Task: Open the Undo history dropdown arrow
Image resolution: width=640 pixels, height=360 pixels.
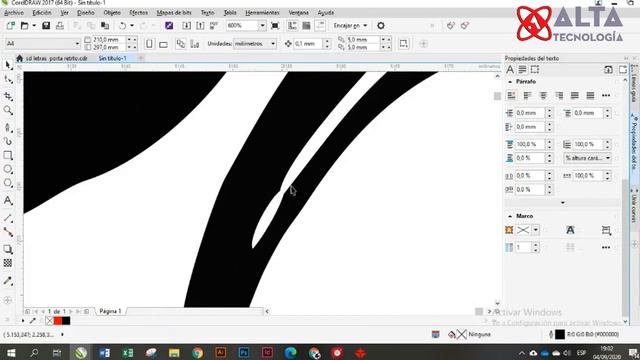Action: tap(131, 26)
